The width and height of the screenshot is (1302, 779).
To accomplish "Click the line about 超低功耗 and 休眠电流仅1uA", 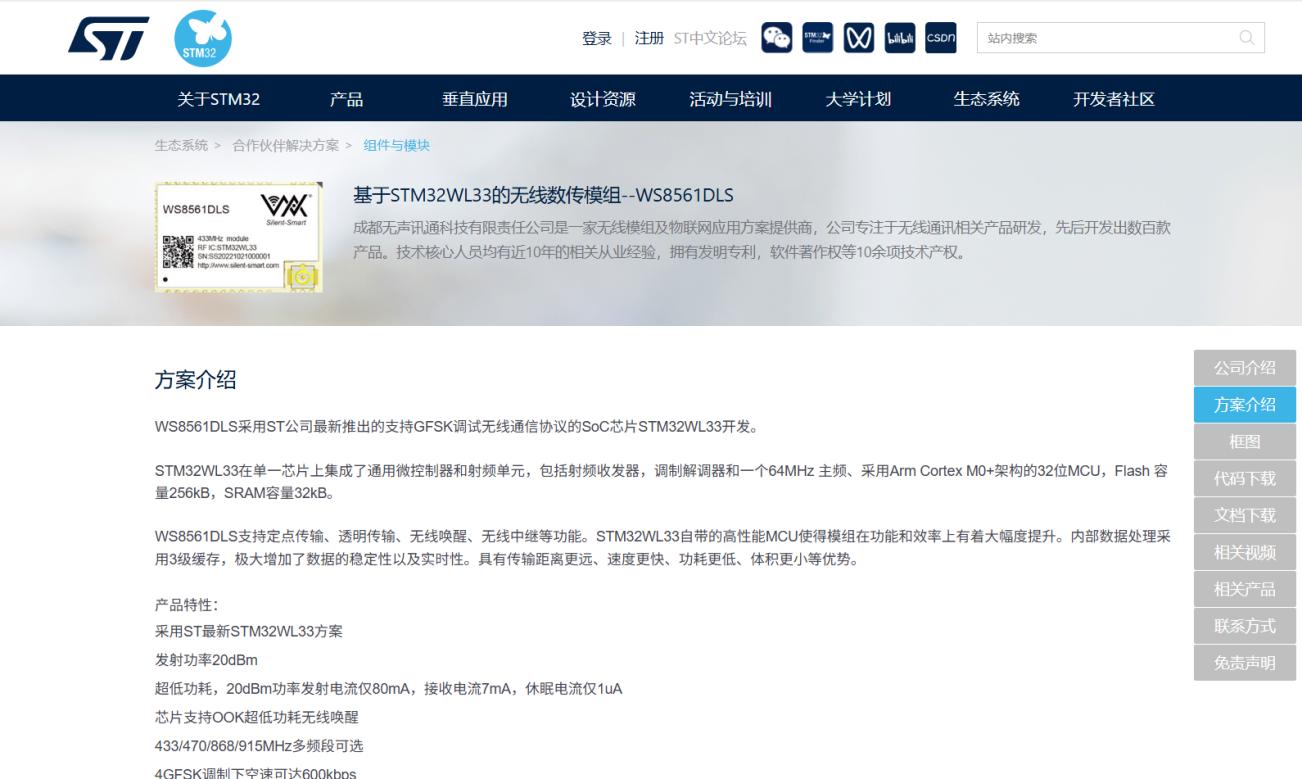I will tap(389, 688).
